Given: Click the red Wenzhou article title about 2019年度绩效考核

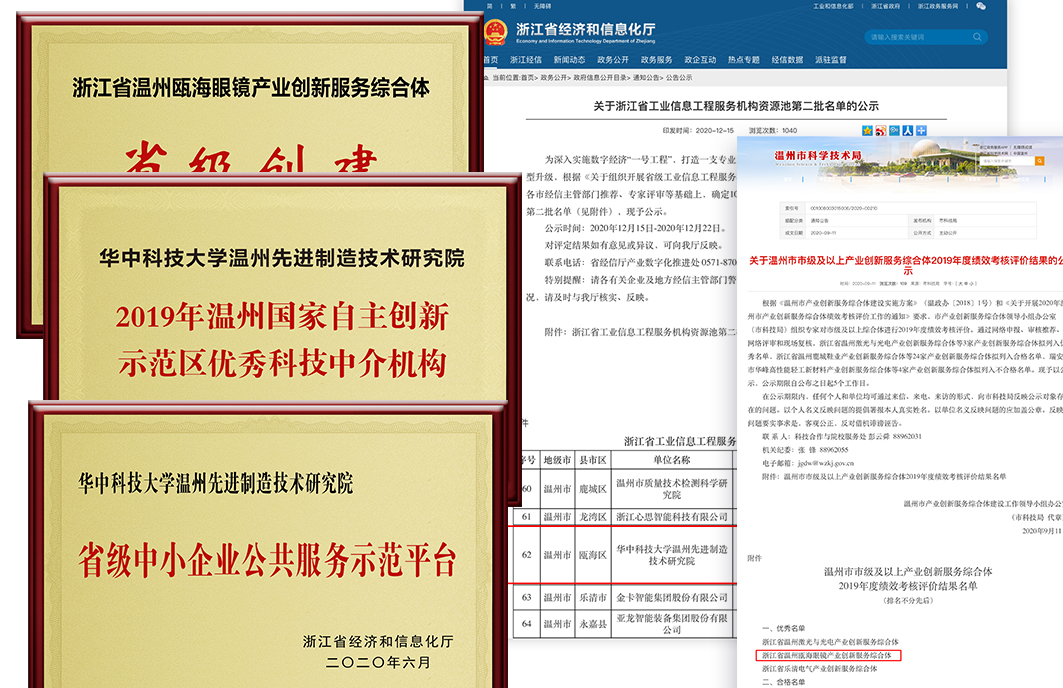Looking at the screenshot, I should click(905, 265).
